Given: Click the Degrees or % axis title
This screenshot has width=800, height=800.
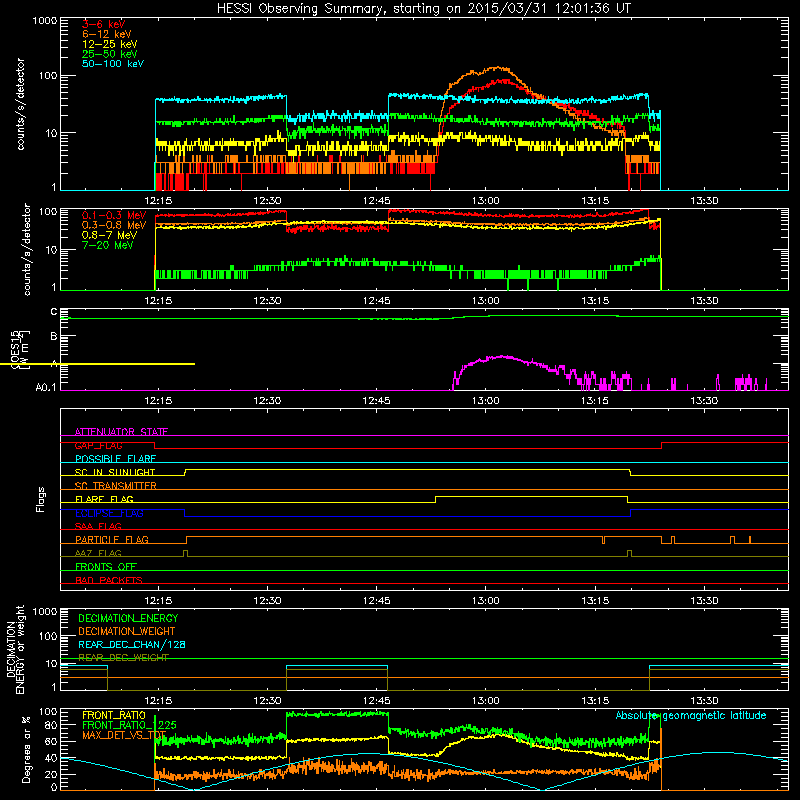Looking at the screenshot, I should click(x=26, y=749).
